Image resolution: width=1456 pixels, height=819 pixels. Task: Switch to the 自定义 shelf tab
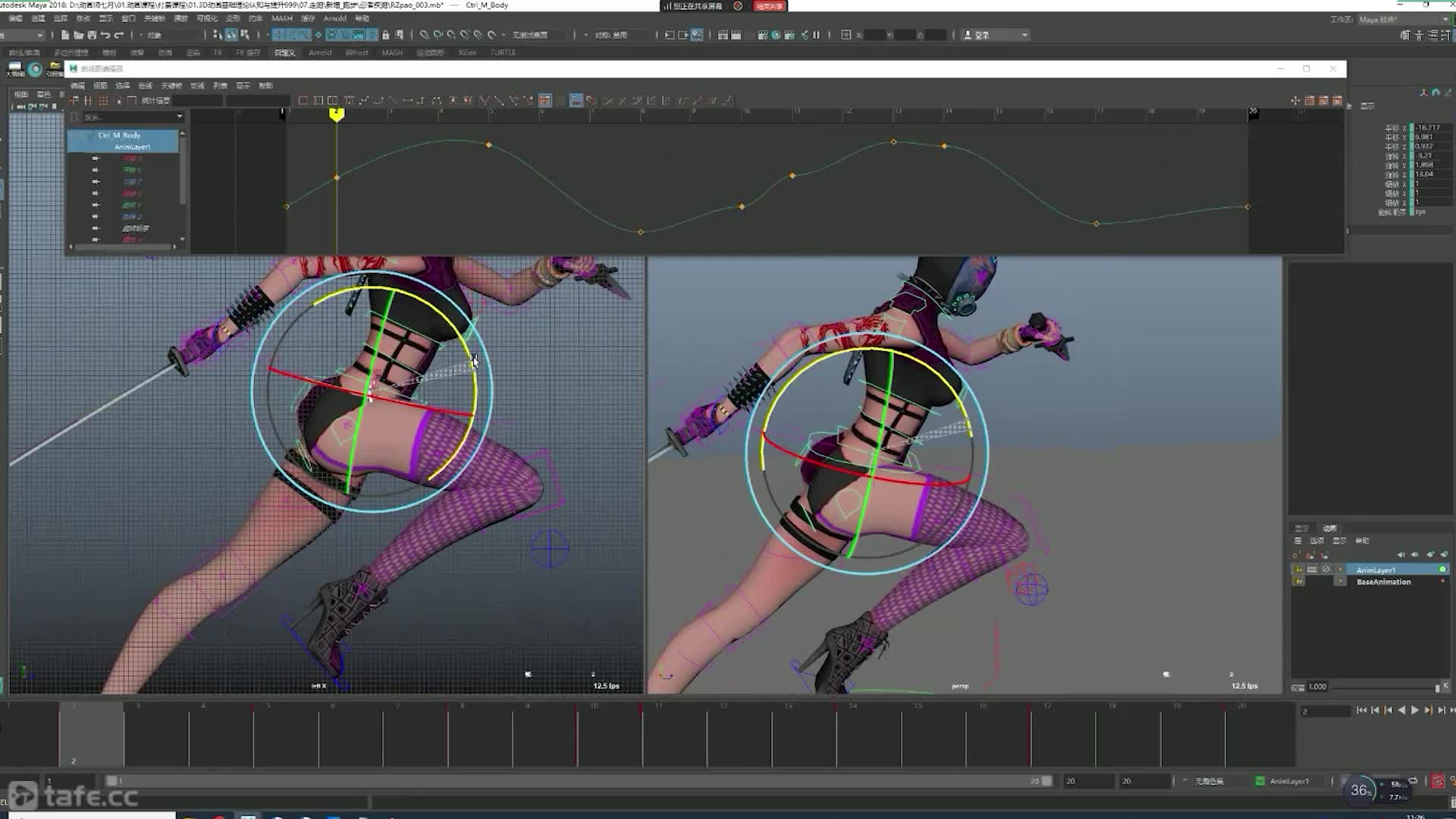pyautogui.click(x=284, y=52)
